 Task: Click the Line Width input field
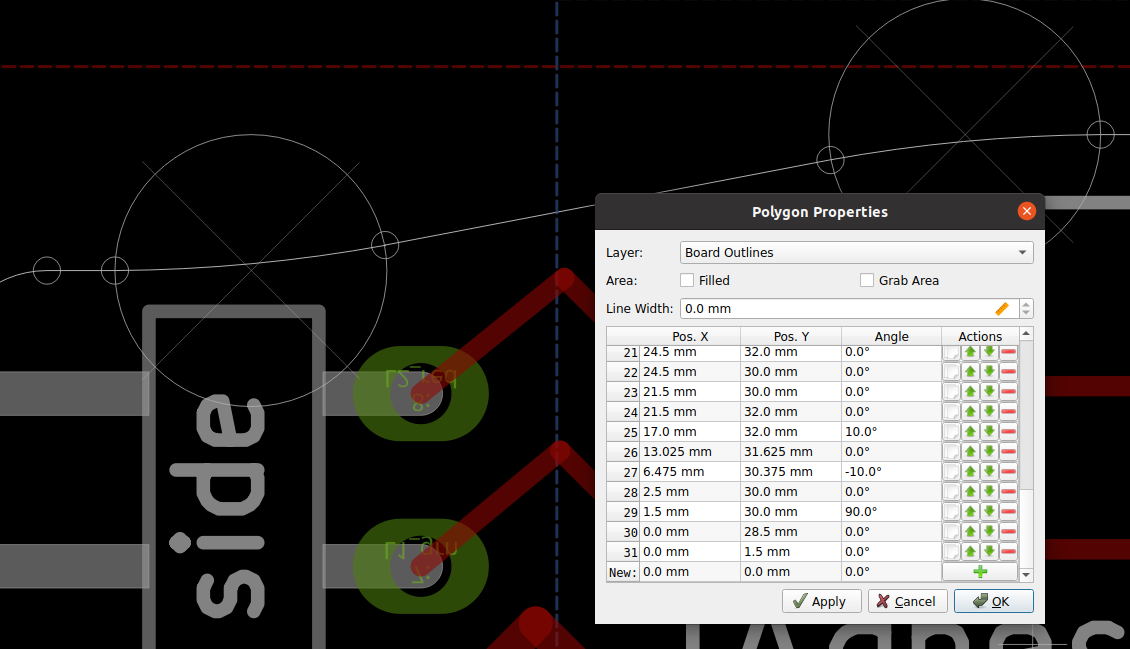click(x=830, y=308)
